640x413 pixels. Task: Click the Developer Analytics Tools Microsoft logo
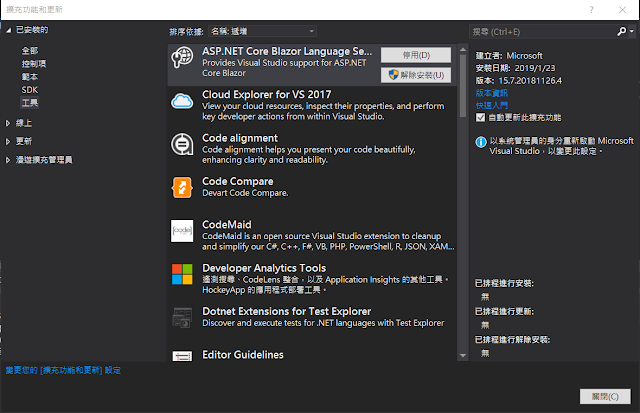tap(182, 274)
